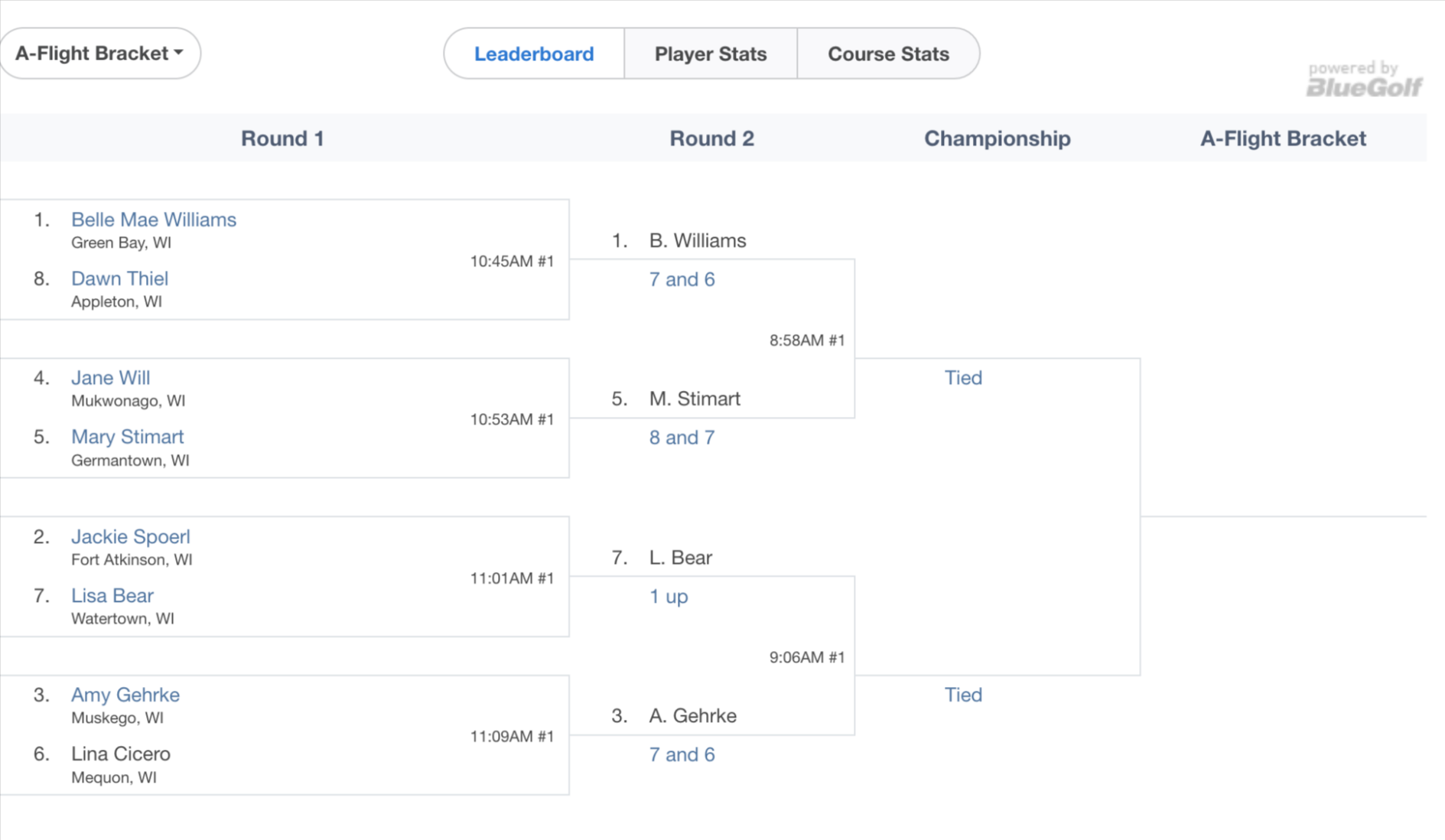Open Amy Gehrke's player page
Screen dimensions: 1445x840
coord(125,695)
